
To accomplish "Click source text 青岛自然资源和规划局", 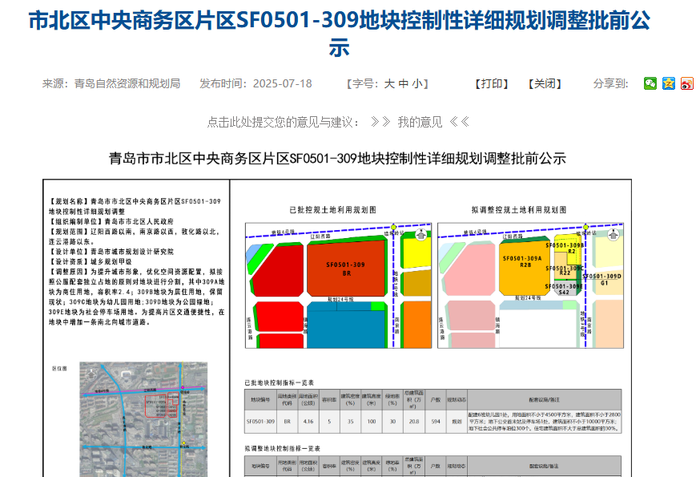I will pos(127,84).
